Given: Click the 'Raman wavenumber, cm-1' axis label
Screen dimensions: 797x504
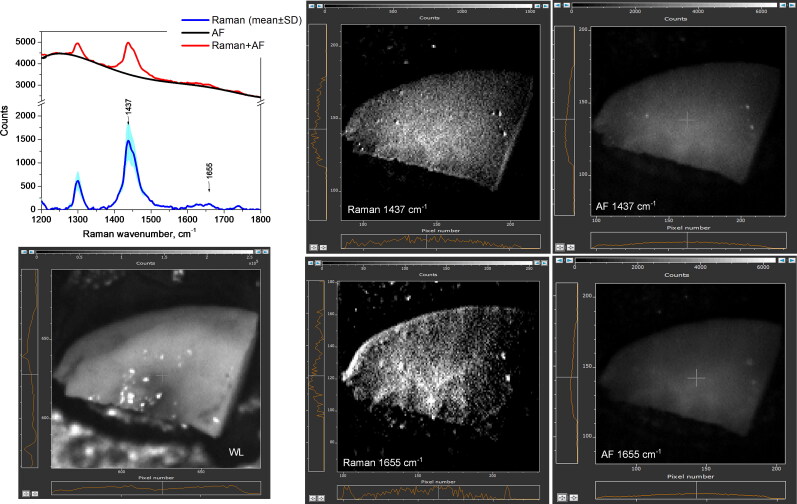Looking at the screenshot, I should 139,234.
